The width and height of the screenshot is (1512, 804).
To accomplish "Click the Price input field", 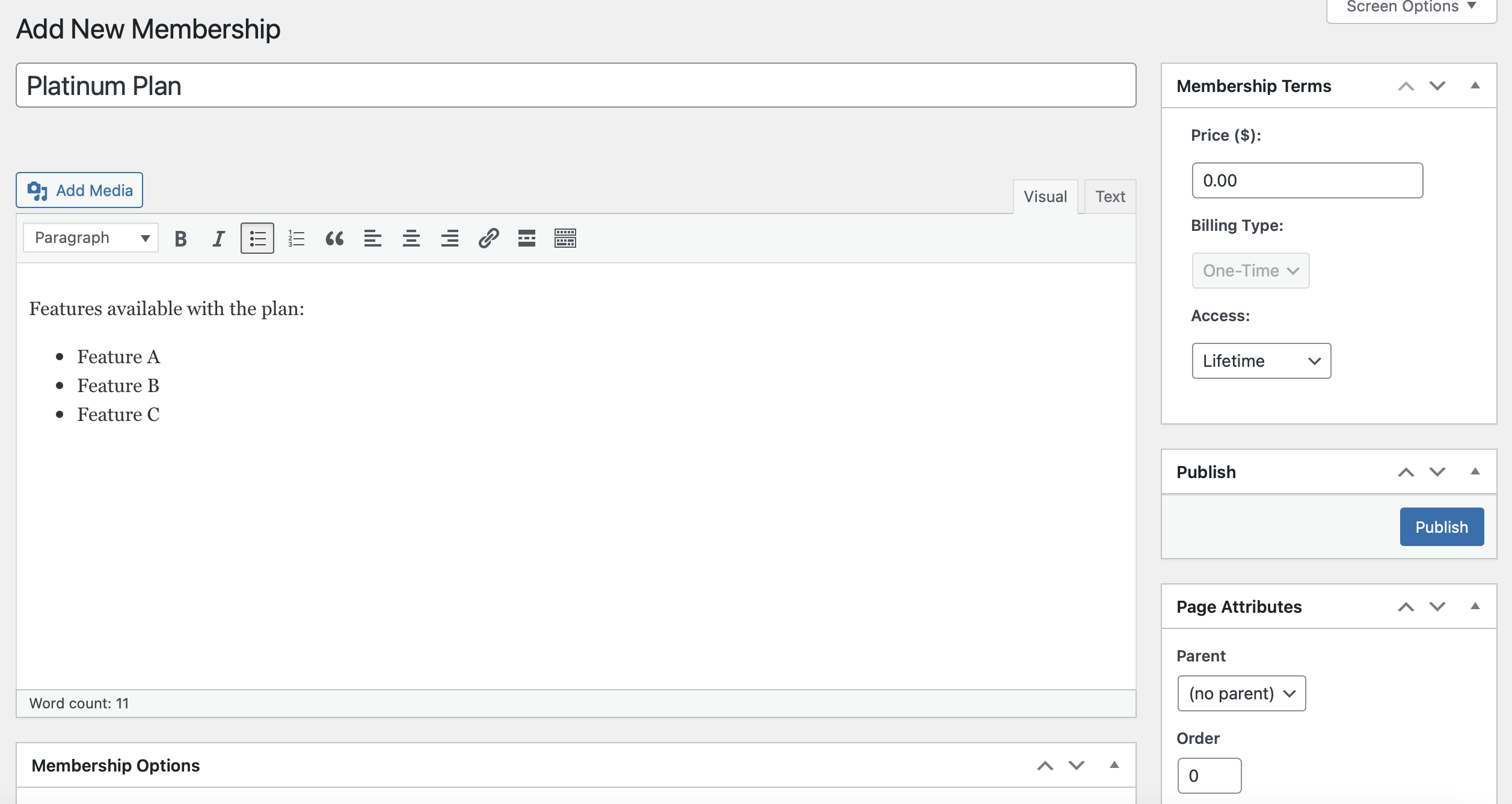I will pyautogui.click(x=1308, y=179).
